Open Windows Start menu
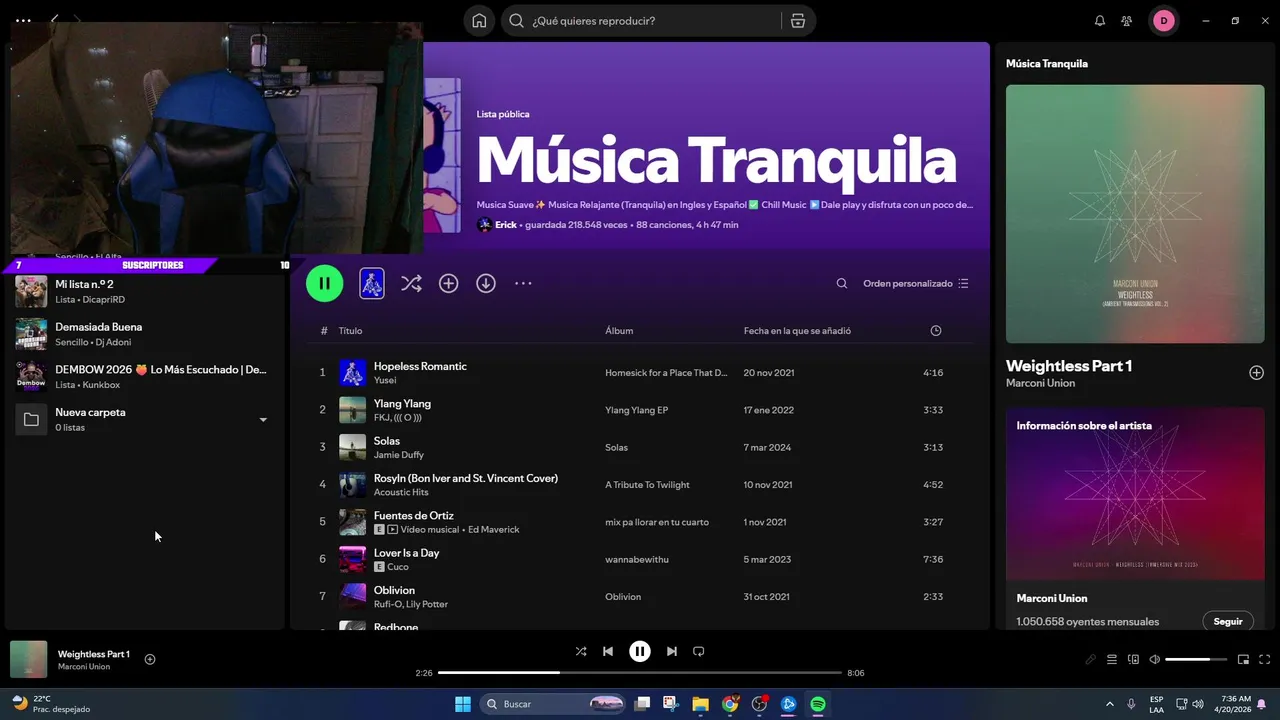The image size is (1280, 720). (x=463, y=704)
